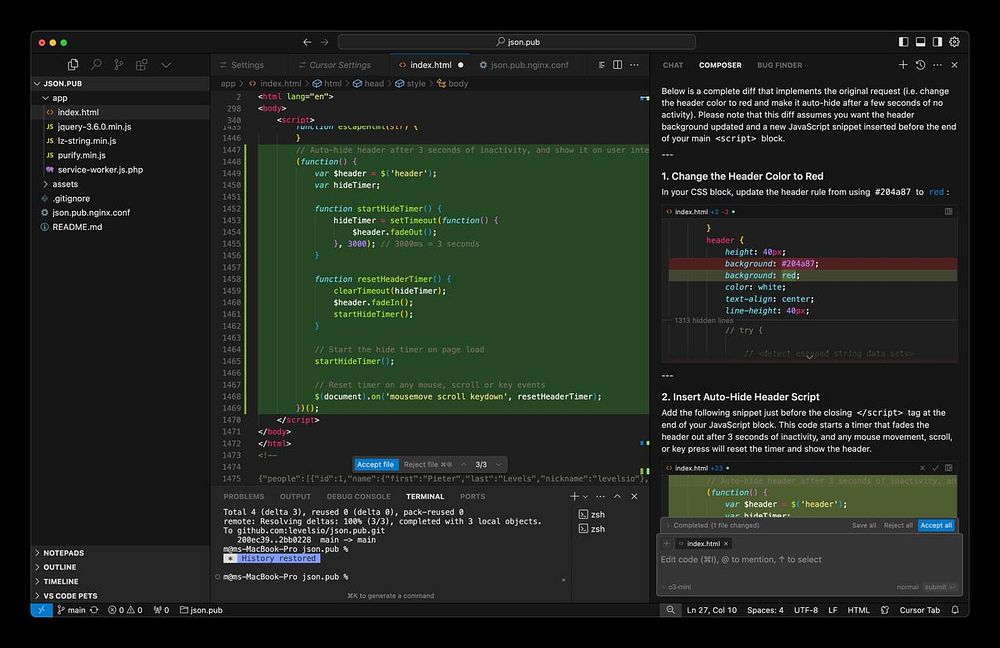The image size is (1000, 648).
Task: Split the editor with the split icon
Action: [618, 65]
